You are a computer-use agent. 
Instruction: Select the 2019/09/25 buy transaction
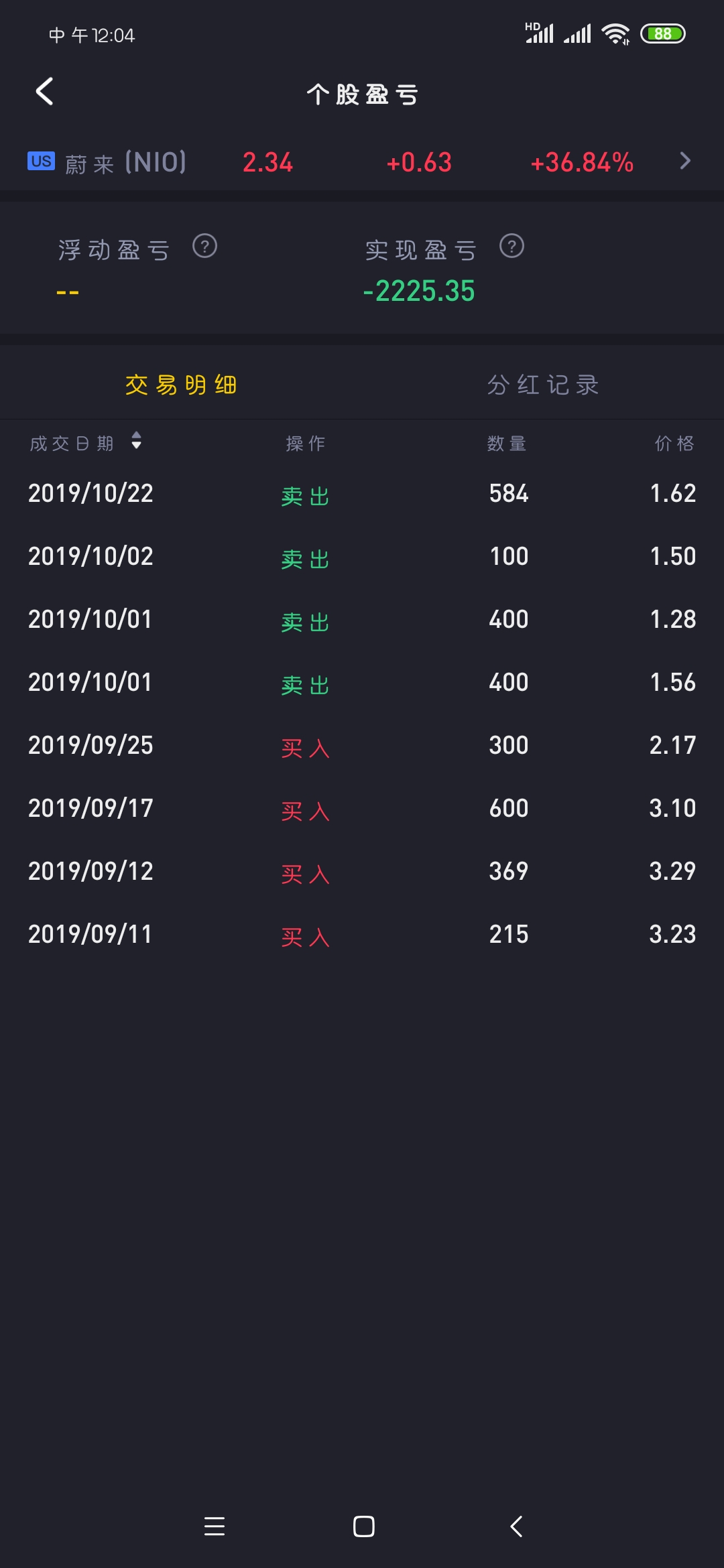pos(362,746)
